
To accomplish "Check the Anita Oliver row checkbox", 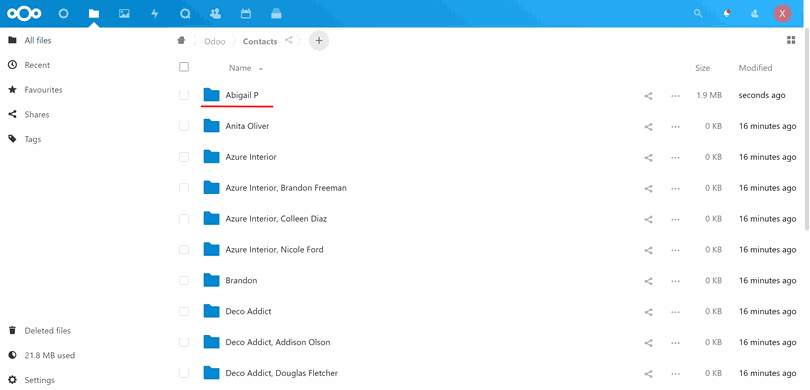I will point(184,126).
